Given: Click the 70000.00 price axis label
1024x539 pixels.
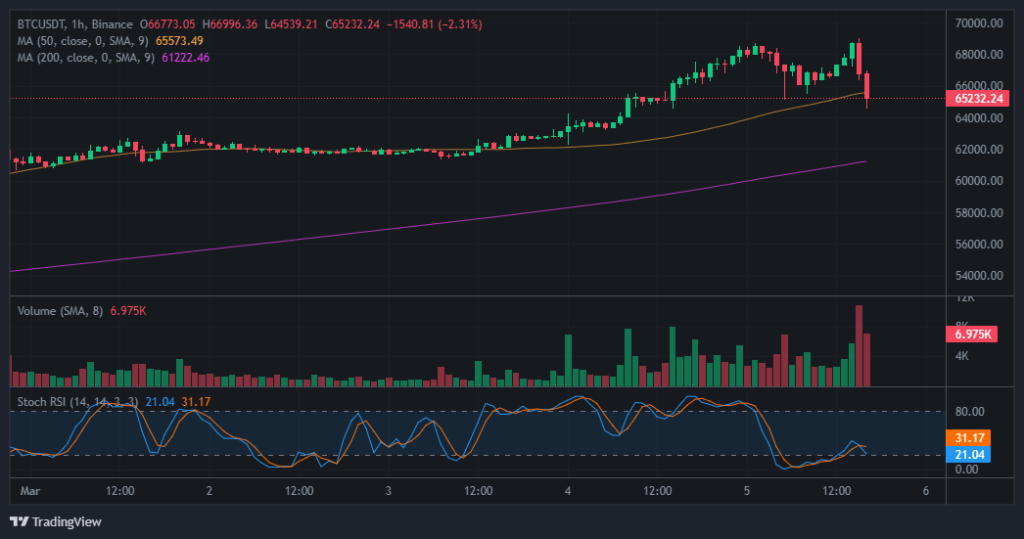Looking at the screenshot, I should tap(979, 23).
